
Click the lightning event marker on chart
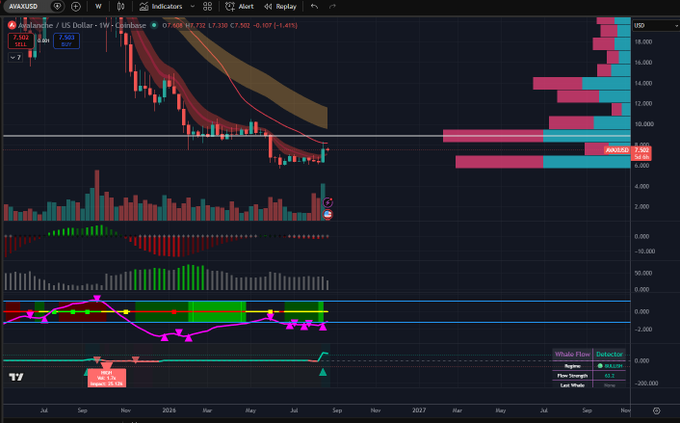coord(328,202)
